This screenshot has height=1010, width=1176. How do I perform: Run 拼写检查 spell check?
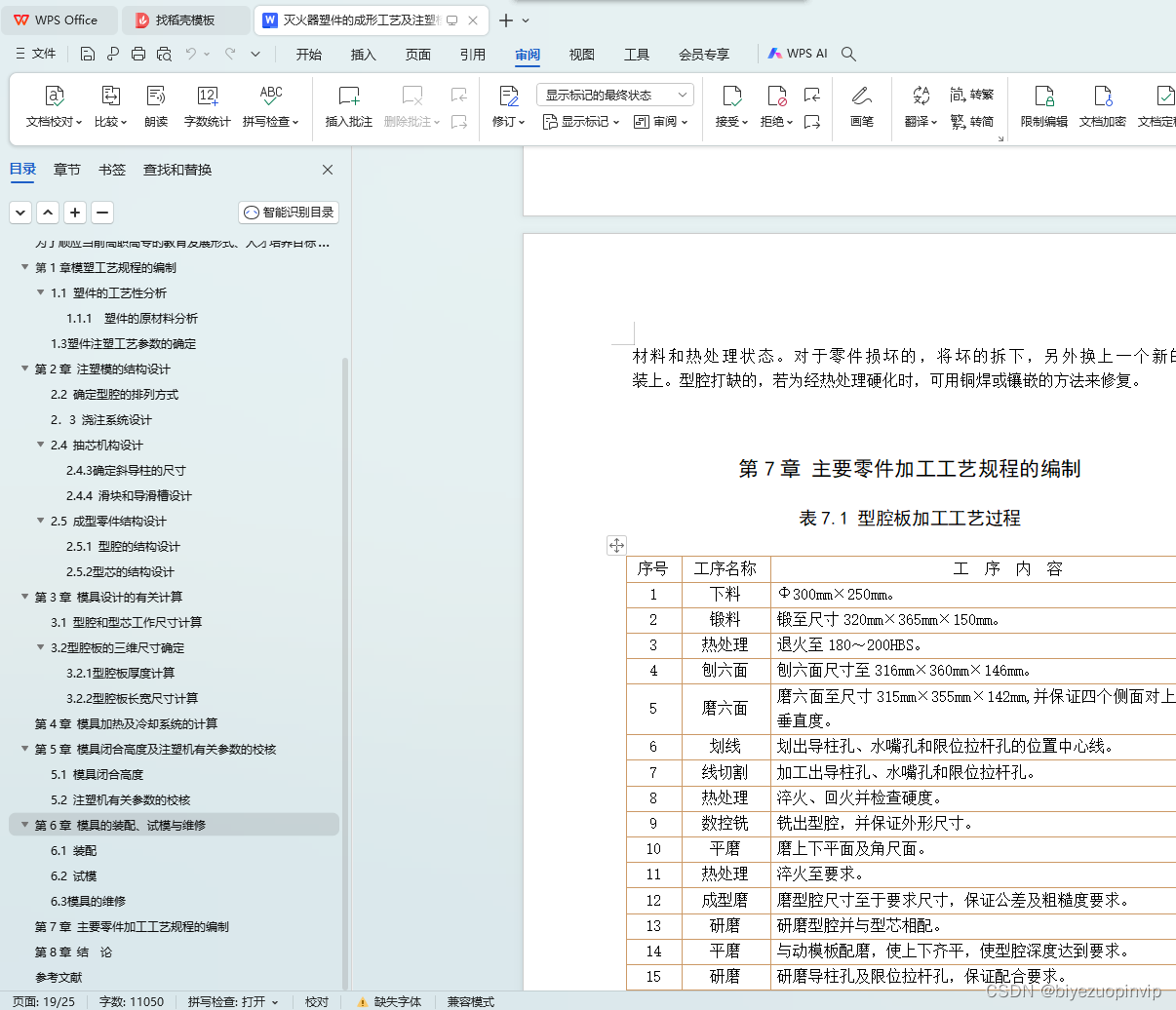(270, 106)
